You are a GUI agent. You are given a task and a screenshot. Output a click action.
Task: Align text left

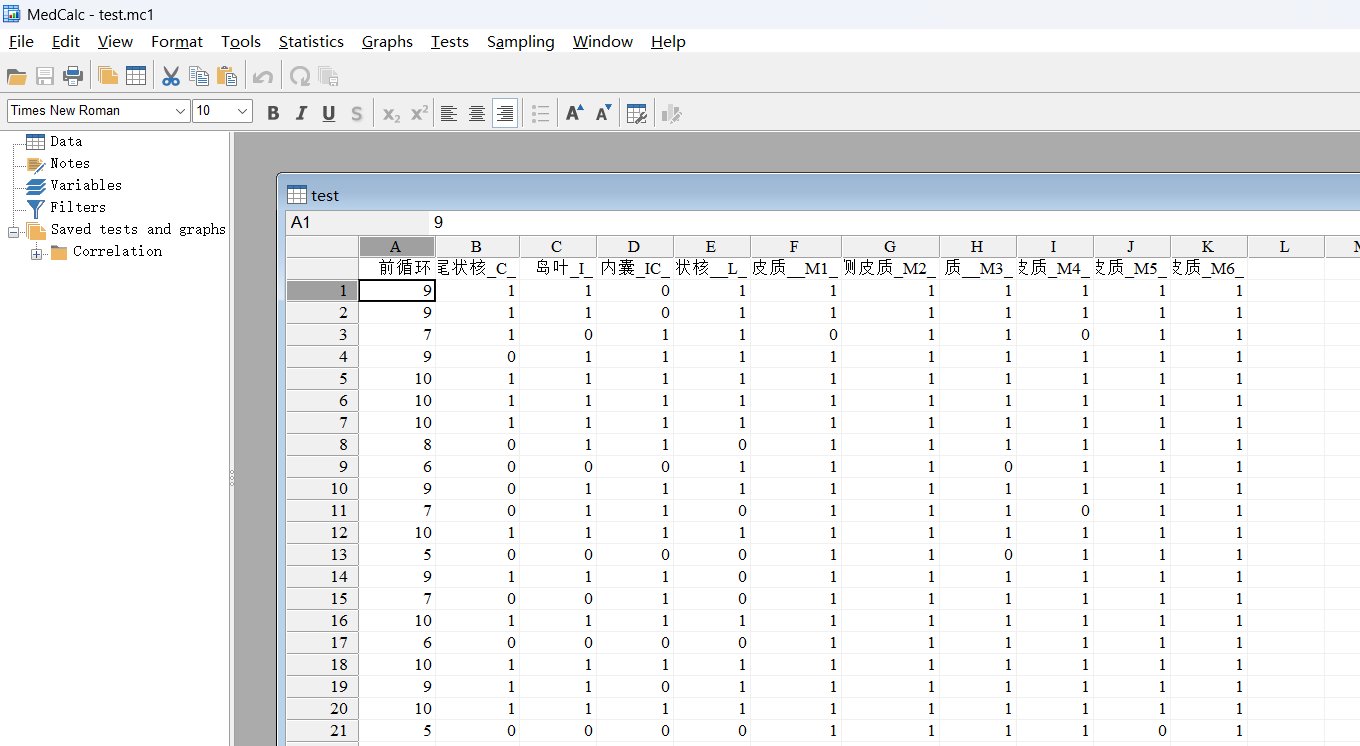[449, 114]
